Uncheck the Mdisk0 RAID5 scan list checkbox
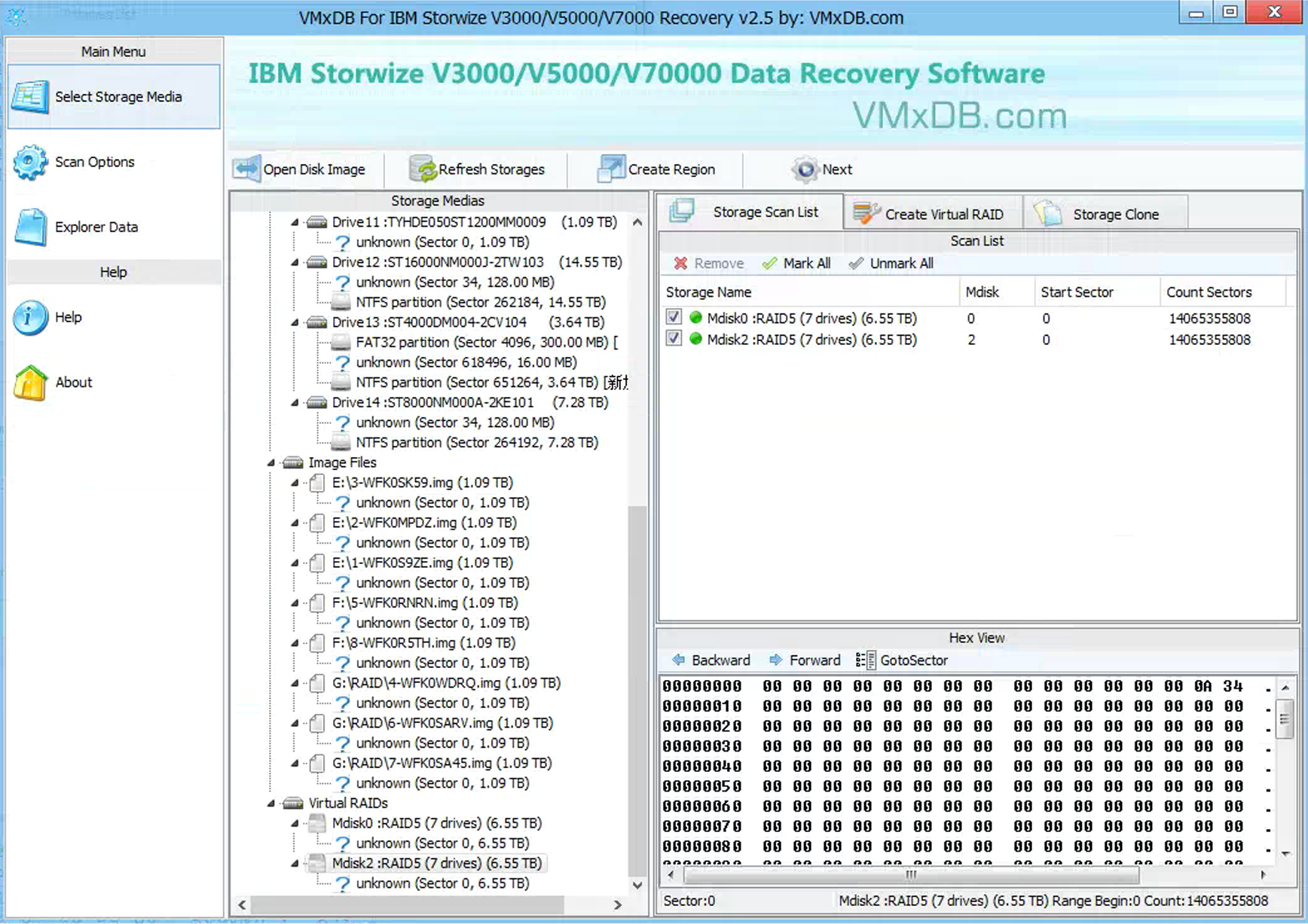The width and height of the screenshot is (1308, 924). click(674, 318)
